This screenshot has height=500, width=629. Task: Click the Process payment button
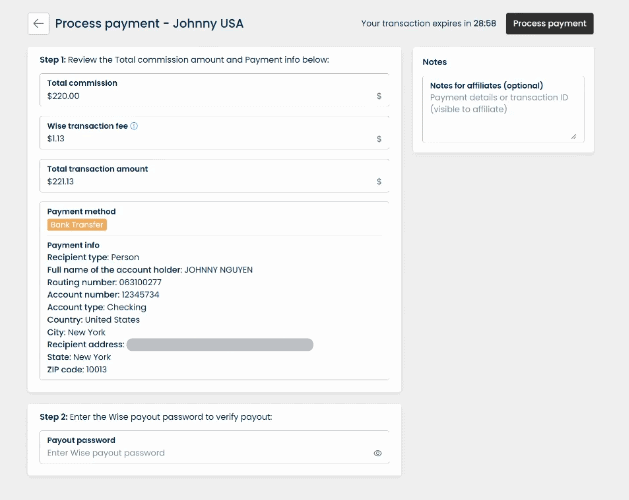[549, 23]
